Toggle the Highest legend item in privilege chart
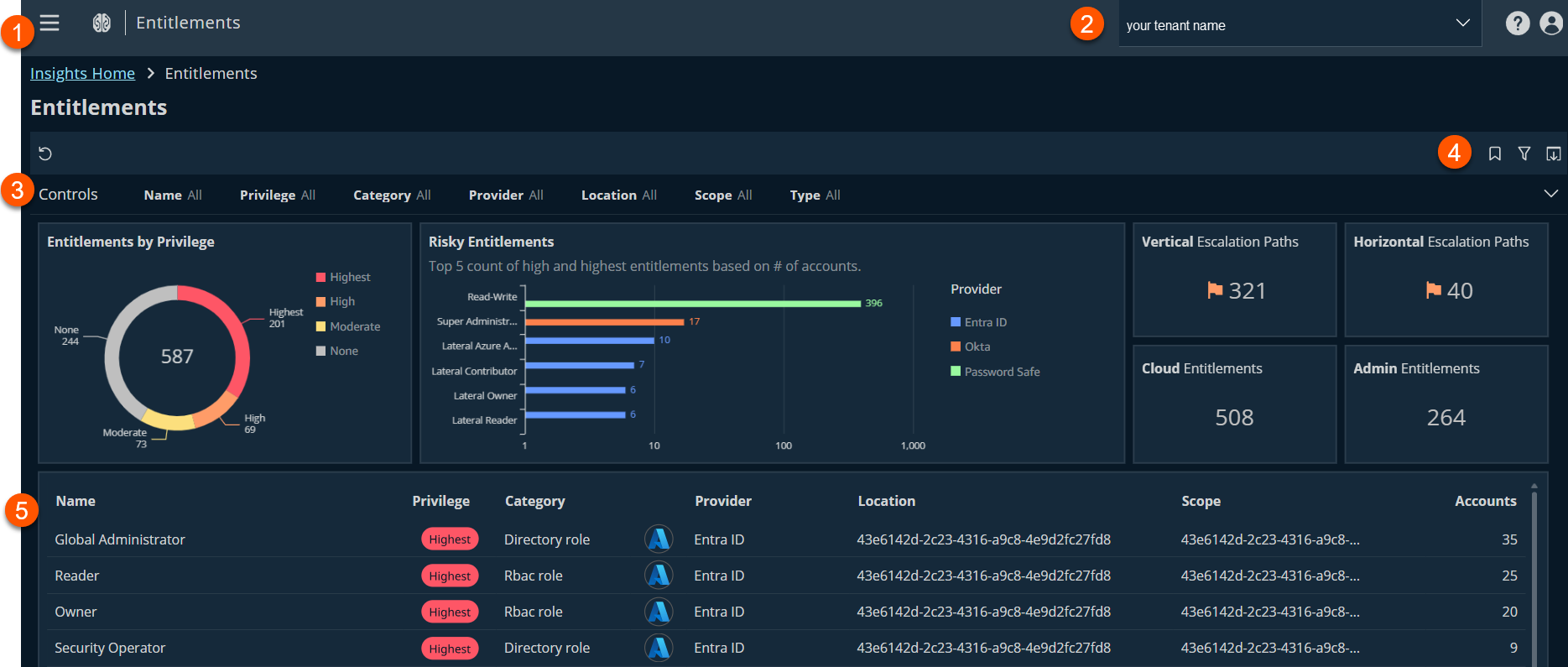 (343, 277)
